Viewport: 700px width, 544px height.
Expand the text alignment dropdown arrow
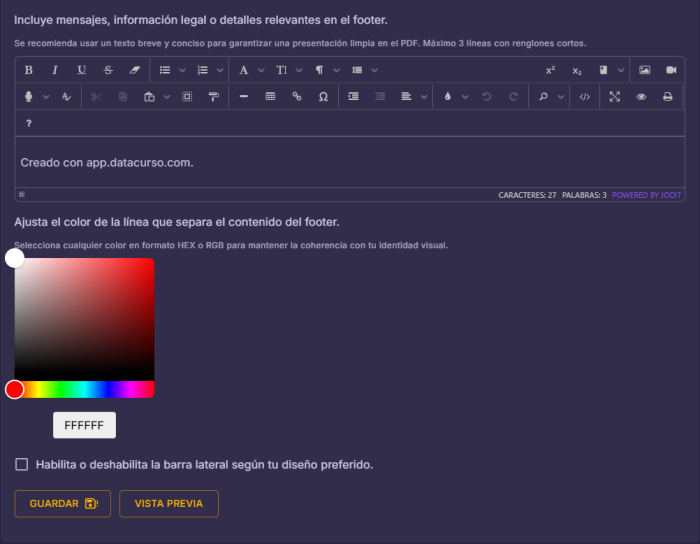click(424, 97)
